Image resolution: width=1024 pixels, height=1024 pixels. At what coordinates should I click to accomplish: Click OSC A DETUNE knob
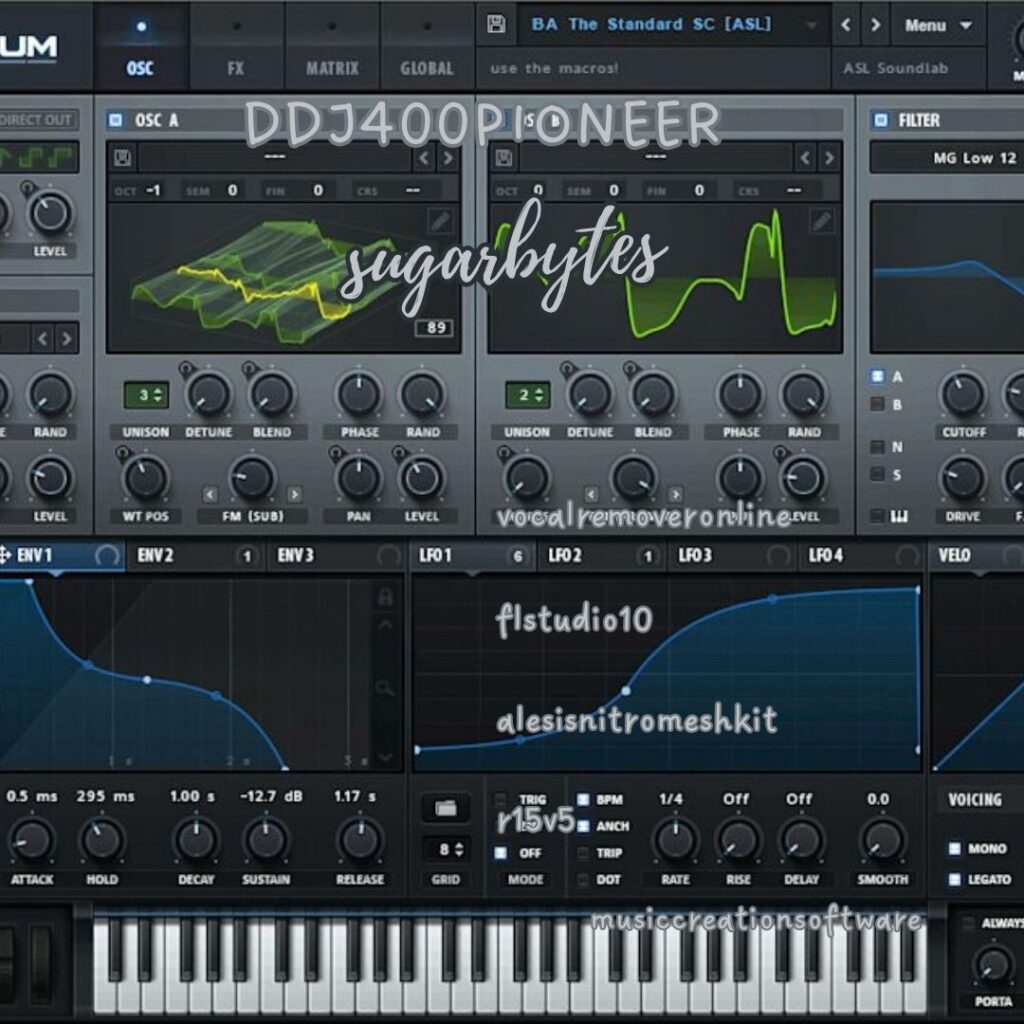208,394
